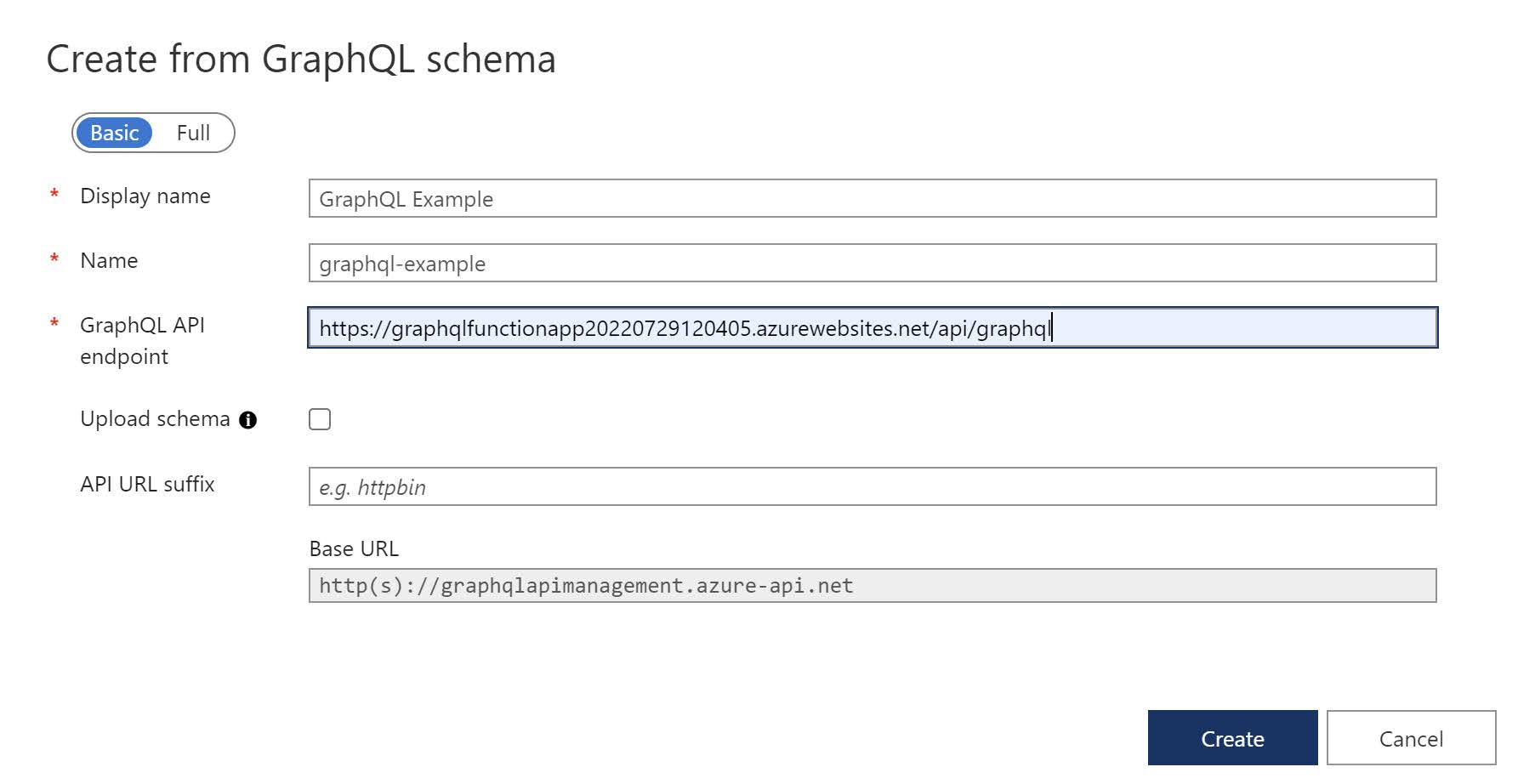Place cursor in GraphQL API endpoint field
1518x784 pixels.
point(873,327)
